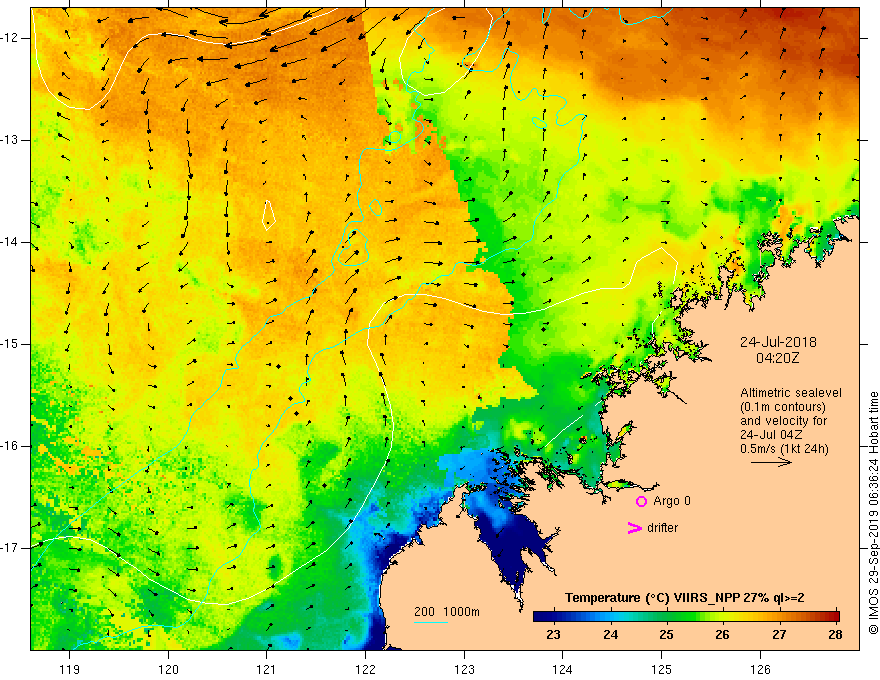Click the longitude '119' axis label
Viewport: 880px width, 680px height.
[70, 669]
